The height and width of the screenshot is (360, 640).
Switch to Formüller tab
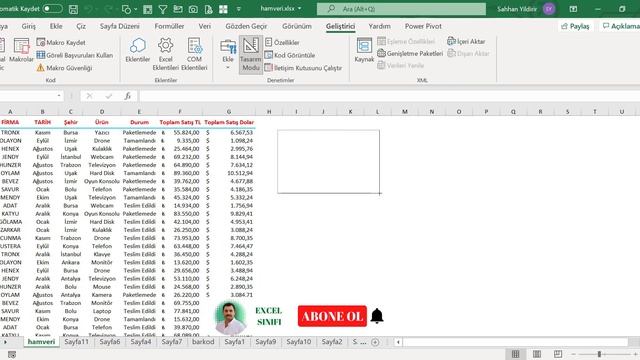click(169, 26)
